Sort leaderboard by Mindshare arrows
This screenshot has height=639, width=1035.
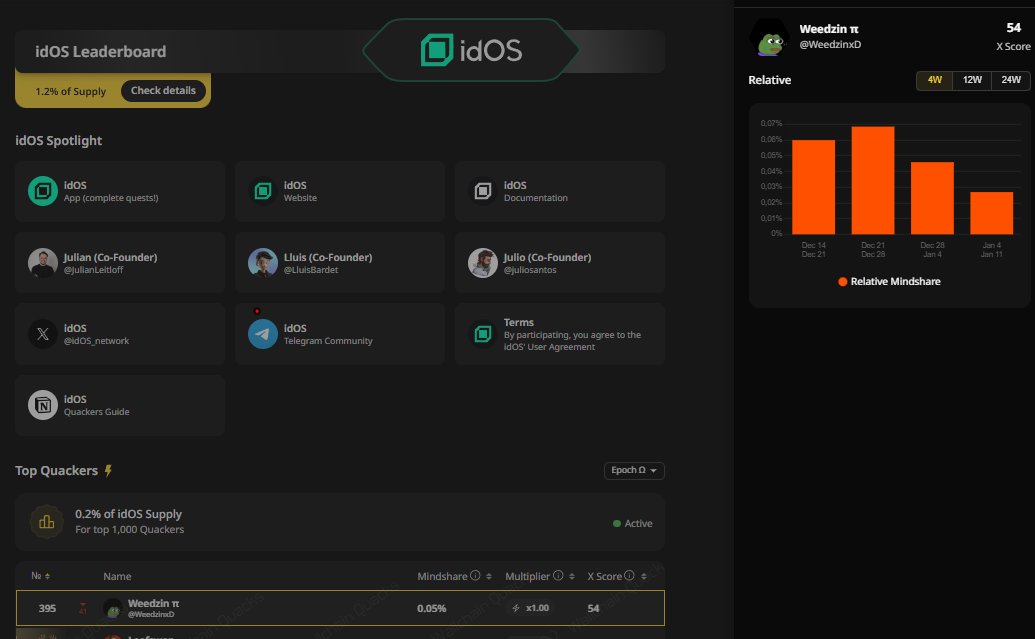coord(488,576)
